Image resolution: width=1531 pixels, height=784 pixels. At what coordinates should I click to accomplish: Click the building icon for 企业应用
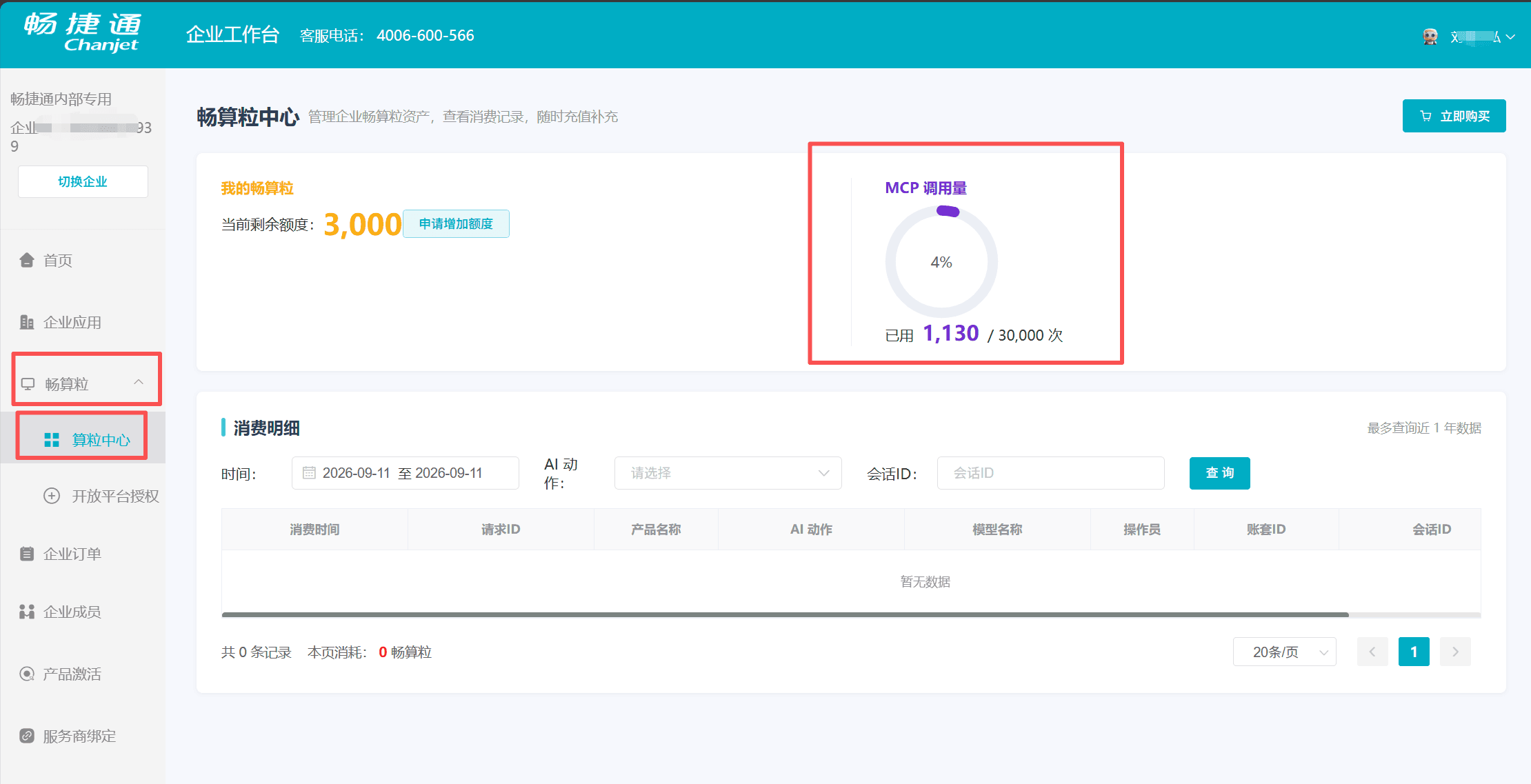tap(27, 322)
